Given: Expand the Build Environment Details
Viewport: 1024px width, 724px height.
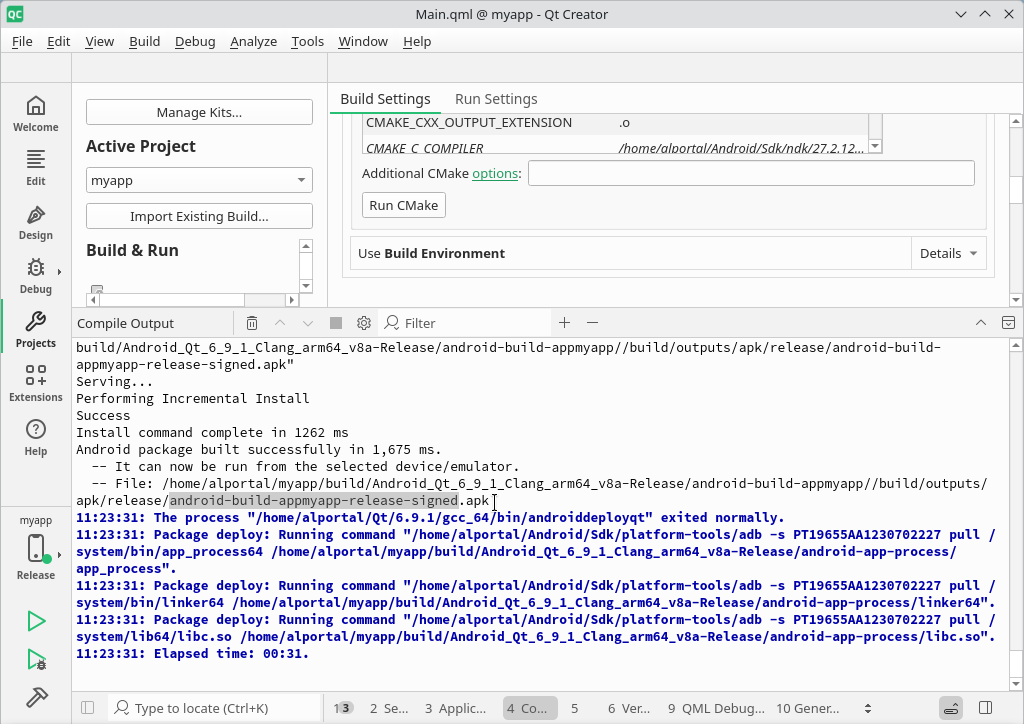Looking at the screenshot, I should click(x=948, y=253).
